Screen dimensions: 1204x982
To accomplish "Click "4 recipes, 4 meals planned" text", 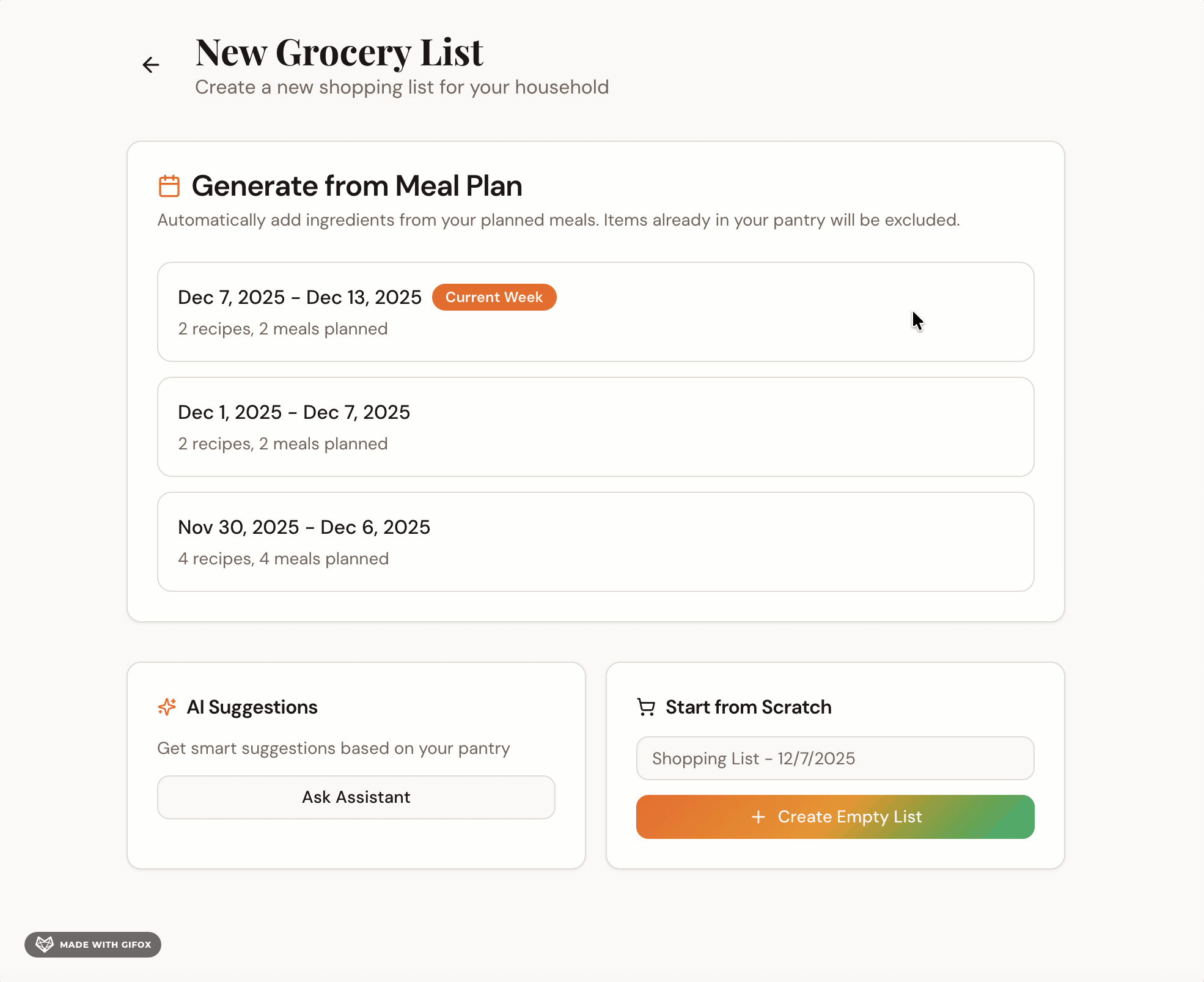I will tap(284, 559).
